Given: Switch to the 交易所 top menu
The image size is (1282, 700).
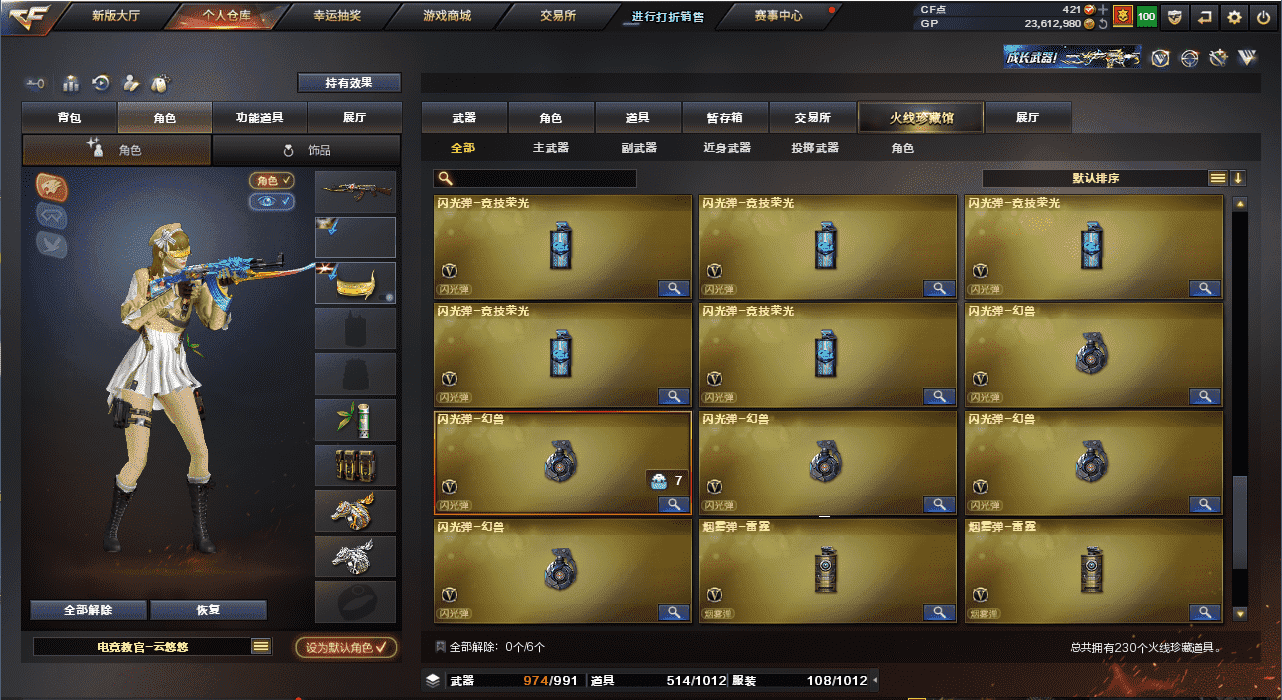Looking at the screenshot, I should pyautogui.click(x=558, y=16).
